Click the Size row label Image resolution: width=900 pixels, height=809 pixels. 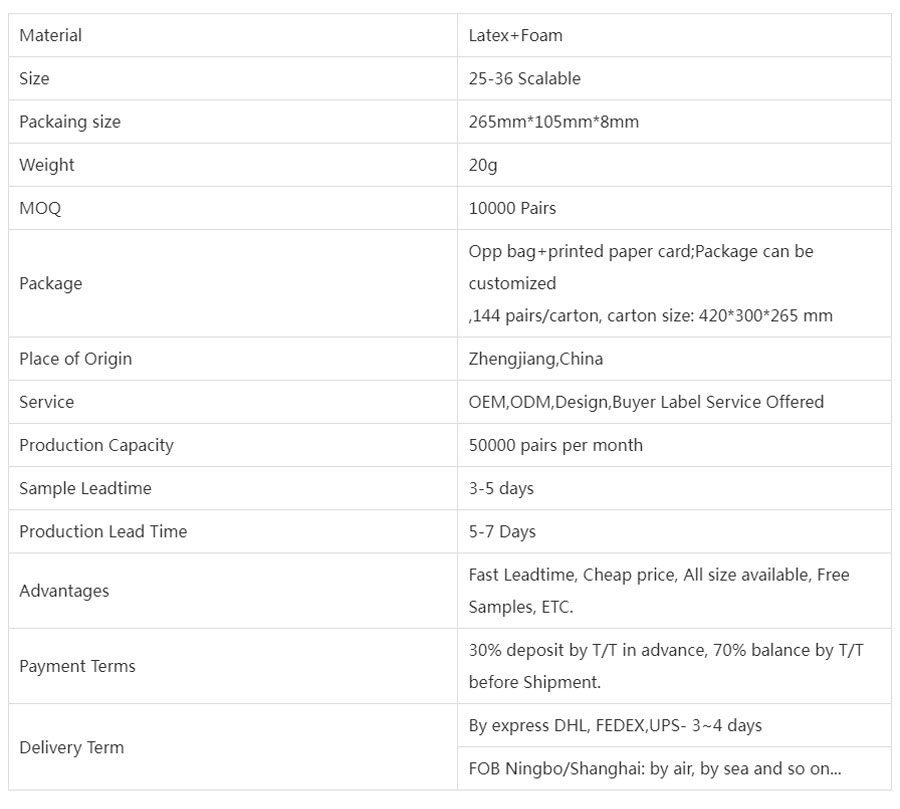34,79
